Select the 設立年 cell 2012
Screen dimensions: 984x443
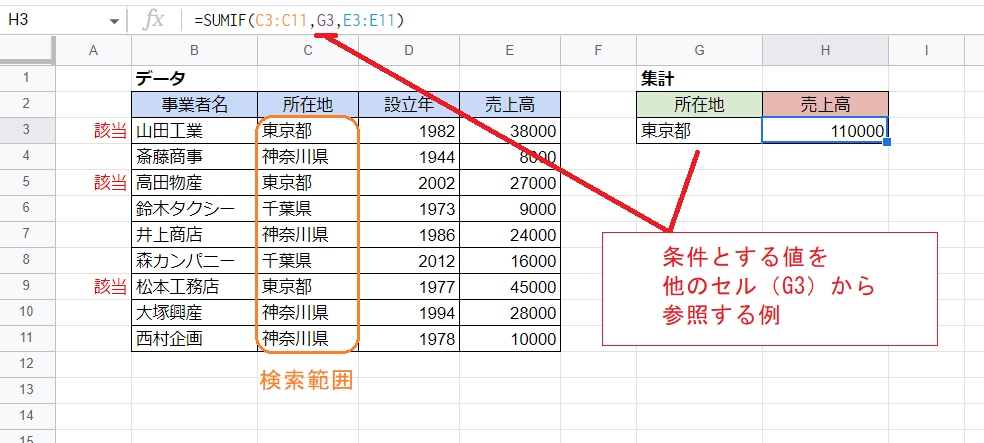pyautogui.click(x=409, y=260)
